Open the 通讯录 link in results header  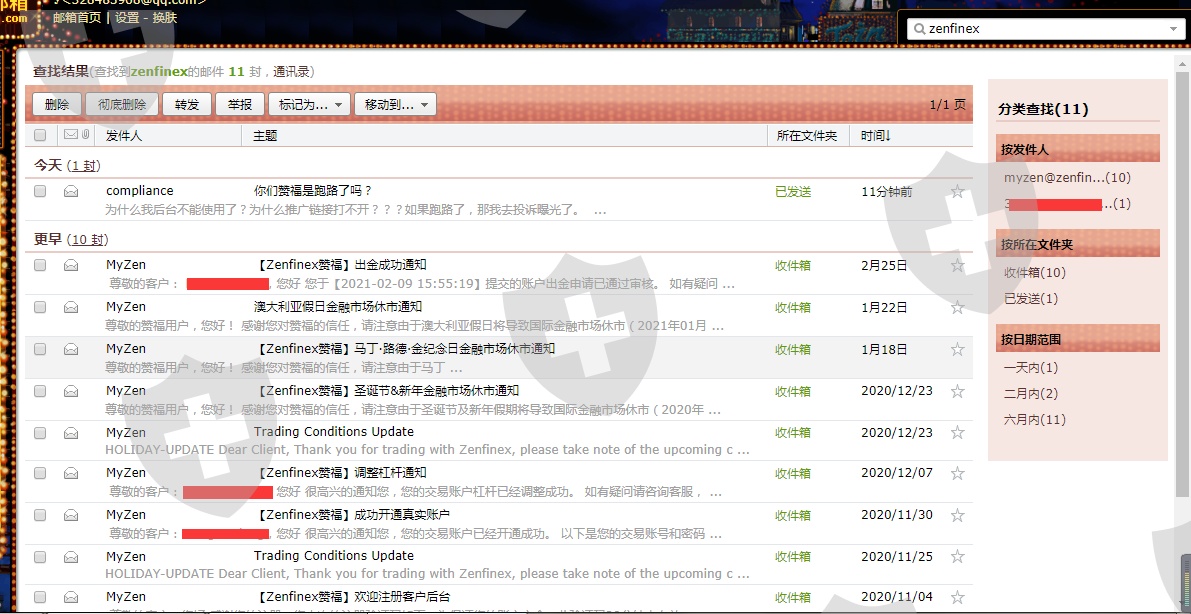(292, 71)
